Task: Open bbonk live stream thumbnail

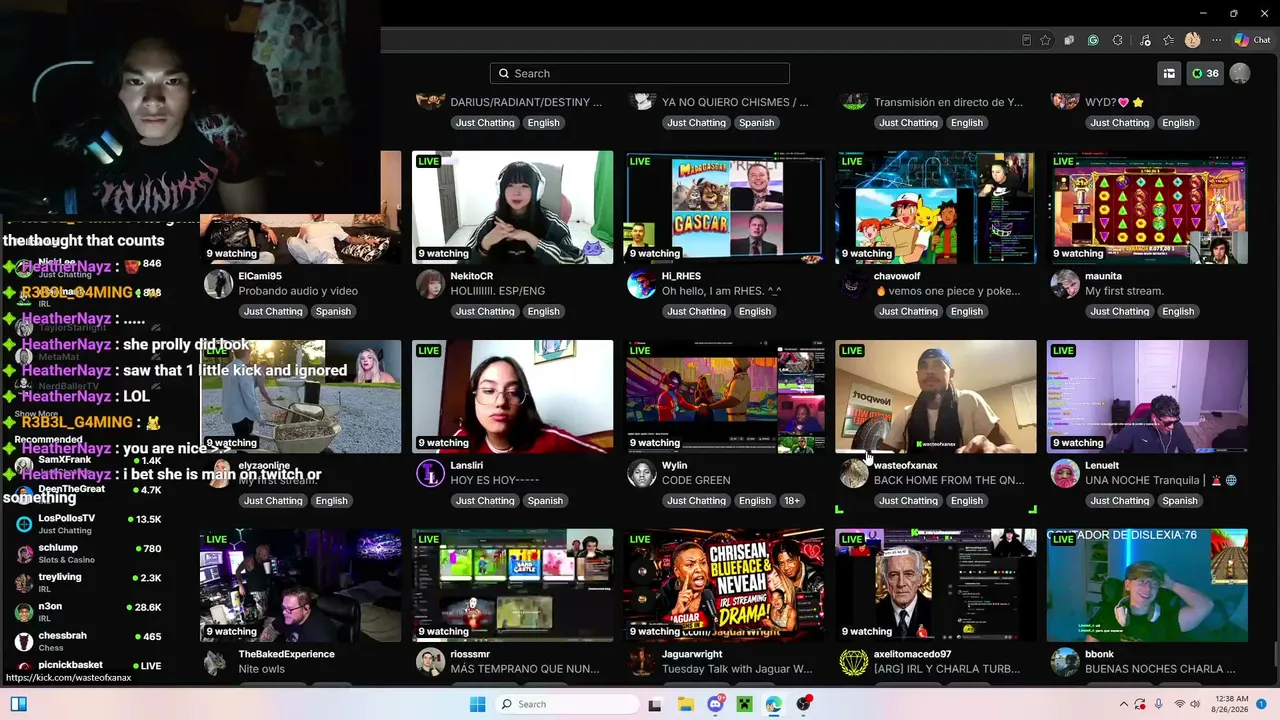Action: tap(1148, 585)
